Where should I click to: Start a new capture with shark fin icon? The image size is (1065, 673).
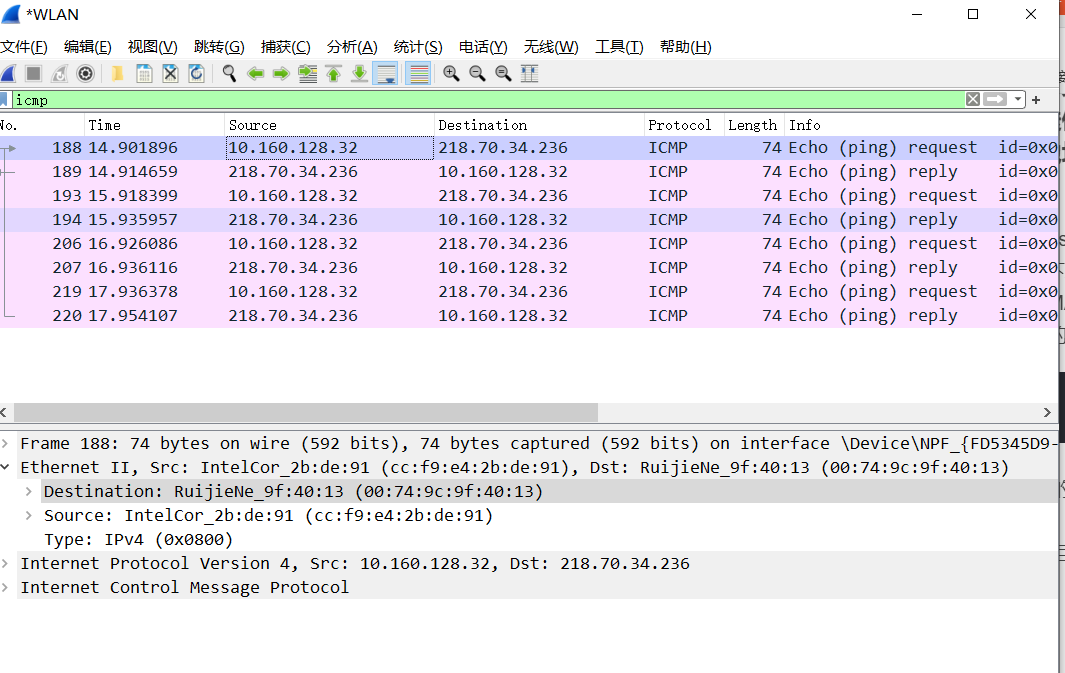(x=8, y=73)
